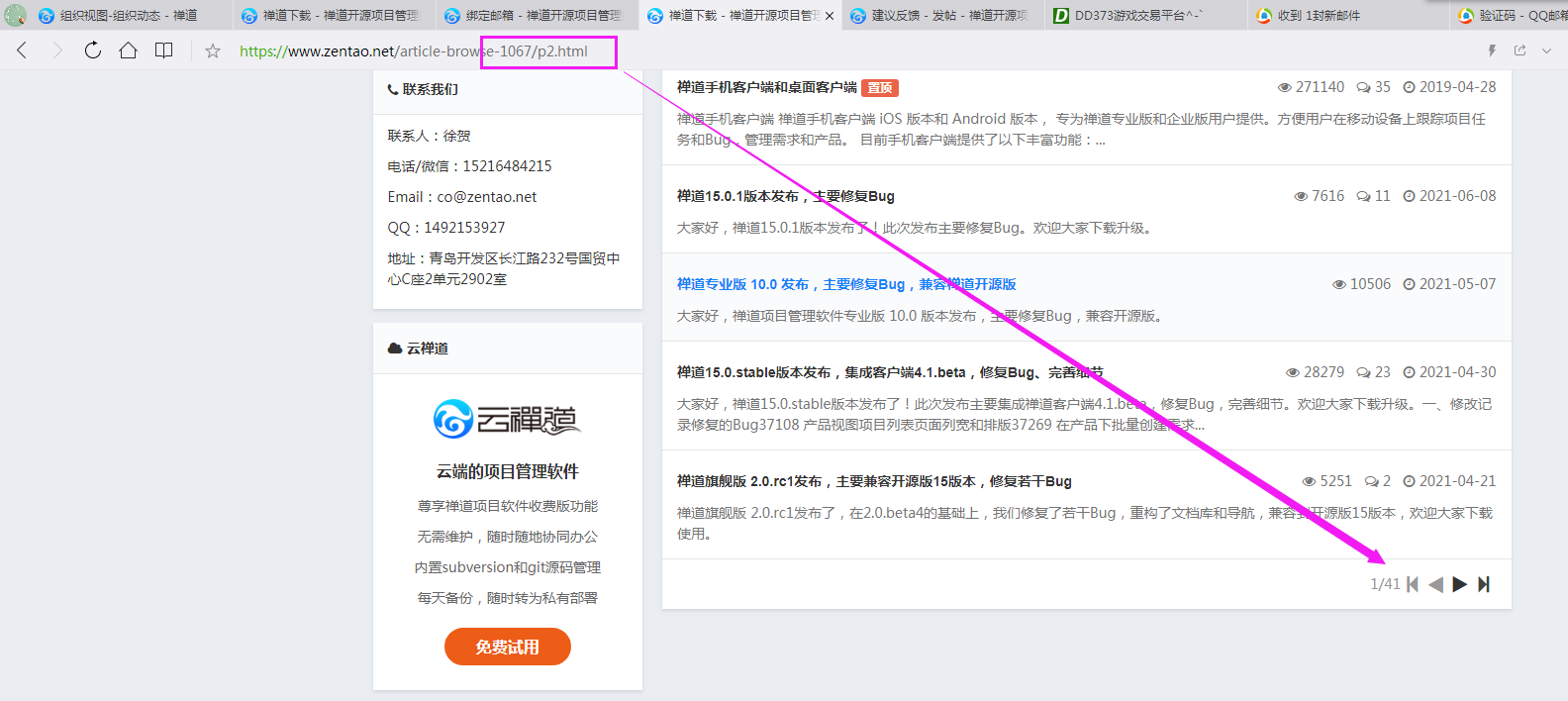Click the lightning speed-mode icon

click(x=1492, y=50)
